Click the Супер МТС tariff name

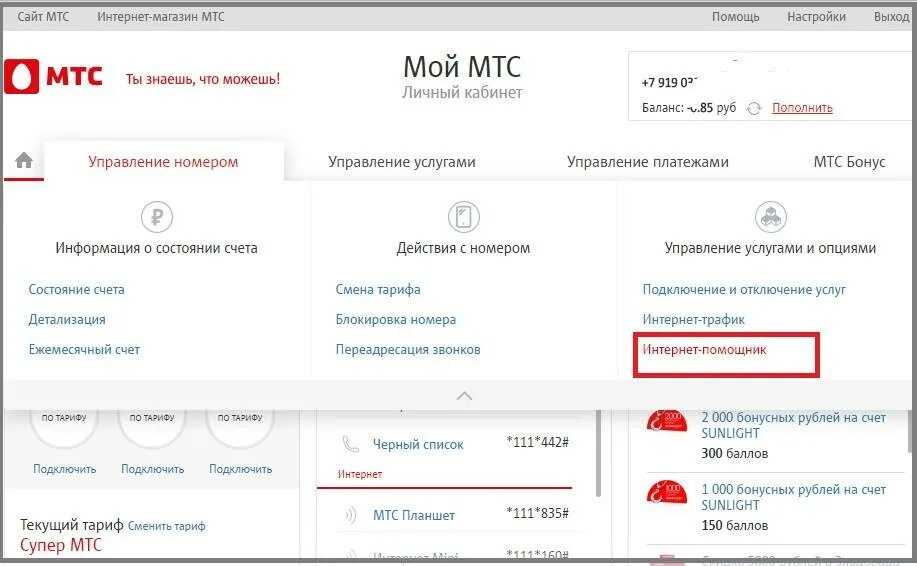(61, 545)
